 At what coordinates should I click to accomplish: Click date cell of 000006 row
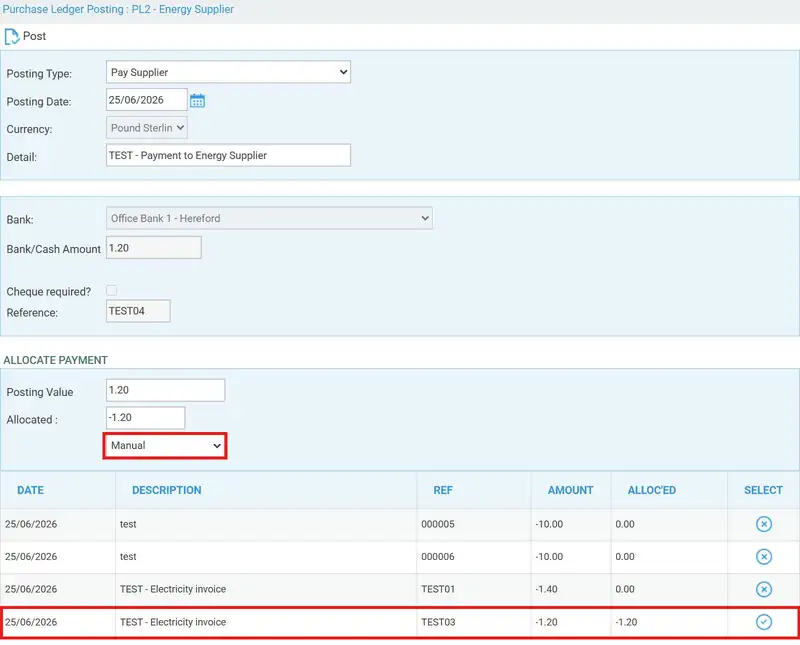pos(31,557)
